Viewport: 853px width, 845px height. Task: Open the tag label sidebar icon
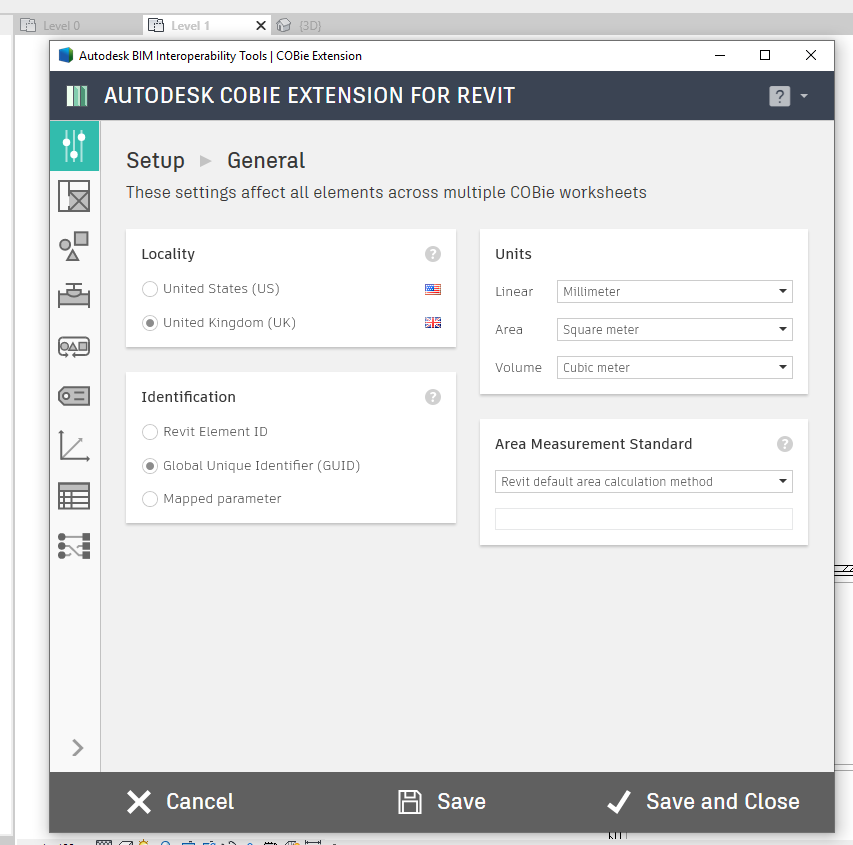(x=75, y=396)
